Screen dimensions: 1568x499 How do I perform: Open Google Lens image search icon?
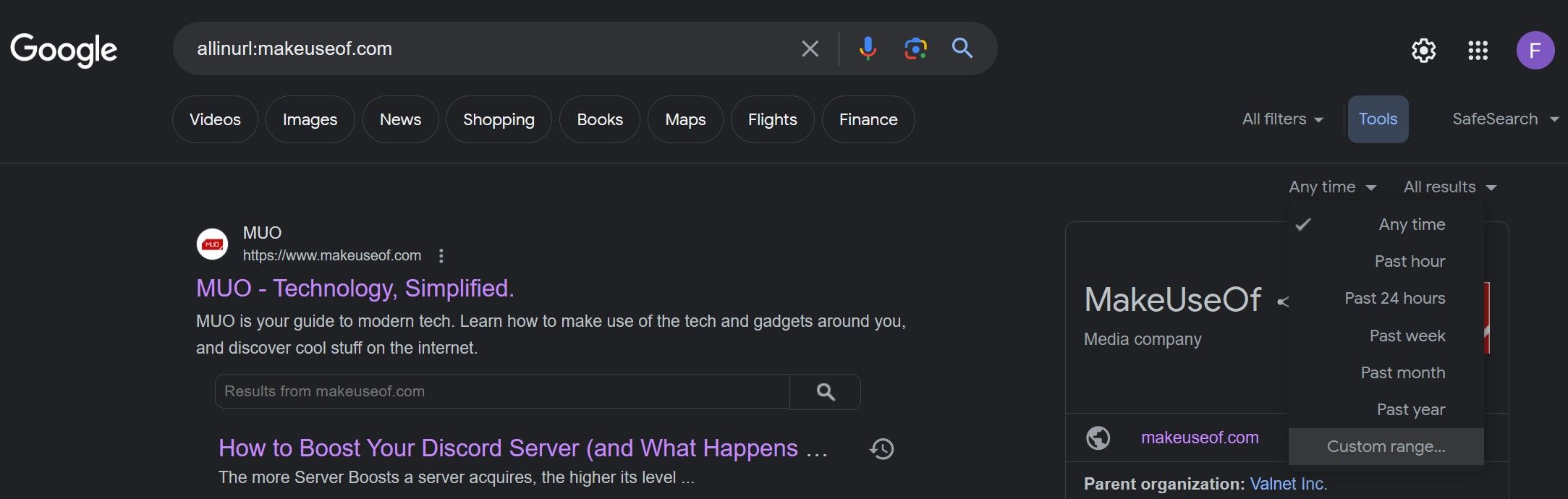click(x=915, y=48)
